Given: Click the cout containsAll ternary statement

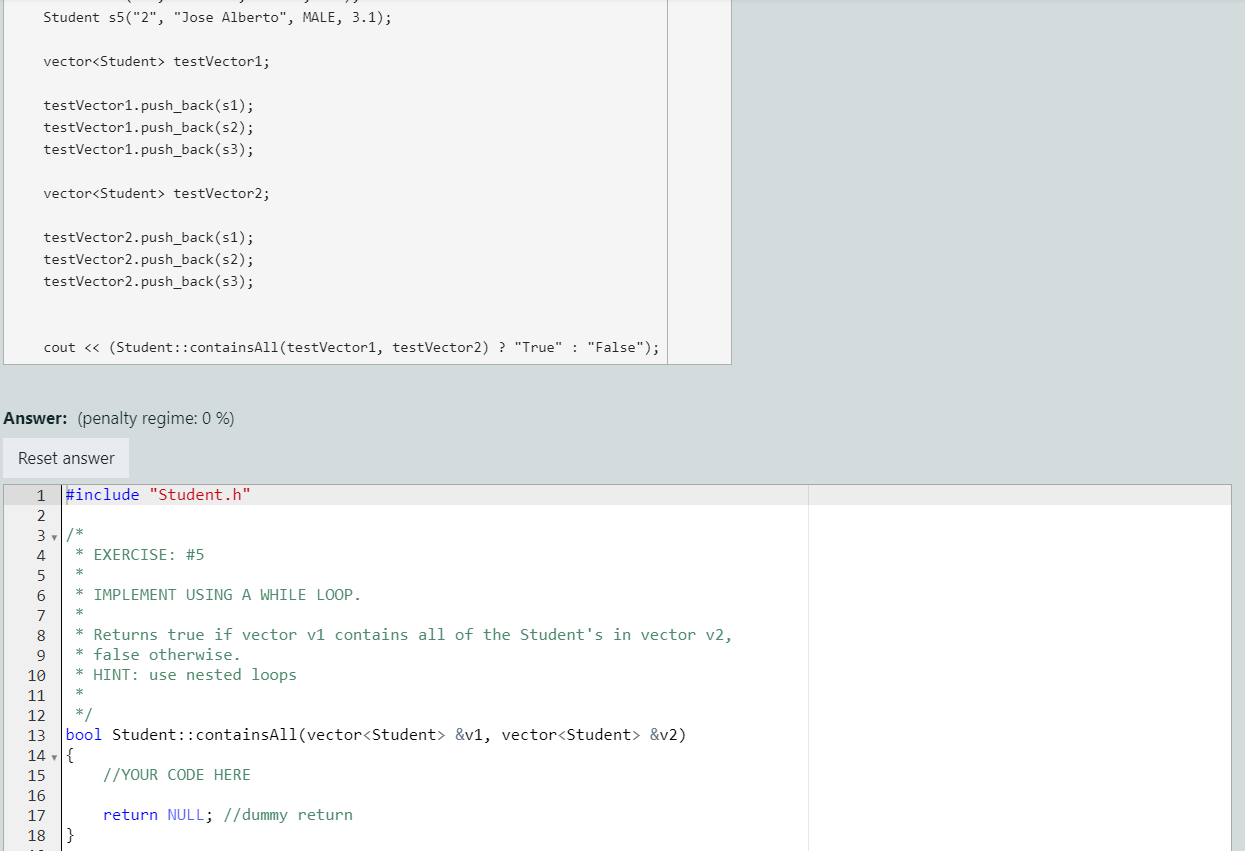Looking at the screenshot, I should (x=350, y=347).
